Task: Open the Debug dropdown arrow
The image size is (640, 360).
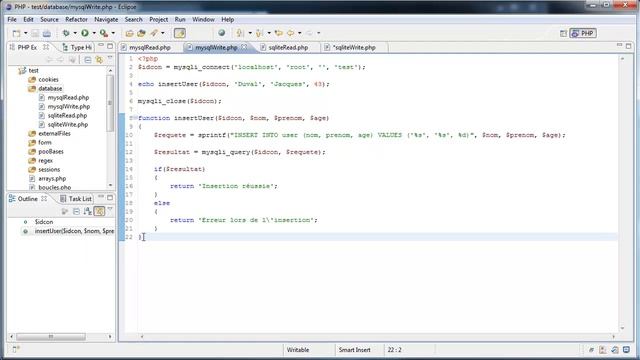Action: pyautogui.click(x=75, y=33)
